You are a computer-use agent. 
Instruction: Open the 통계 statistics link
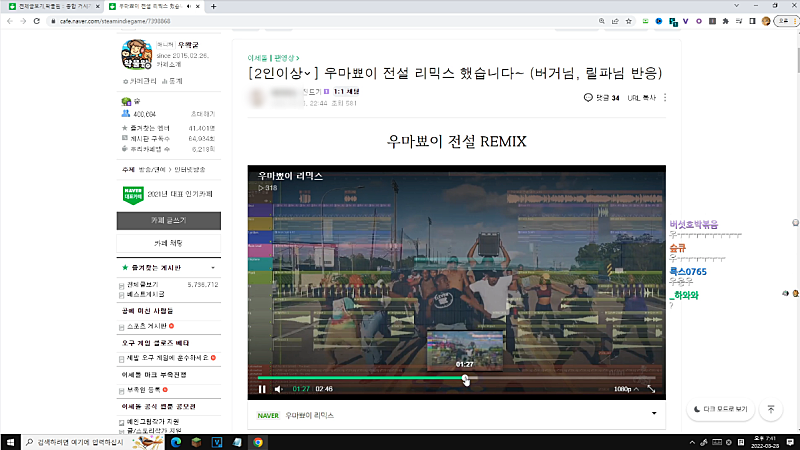point(172,81)
